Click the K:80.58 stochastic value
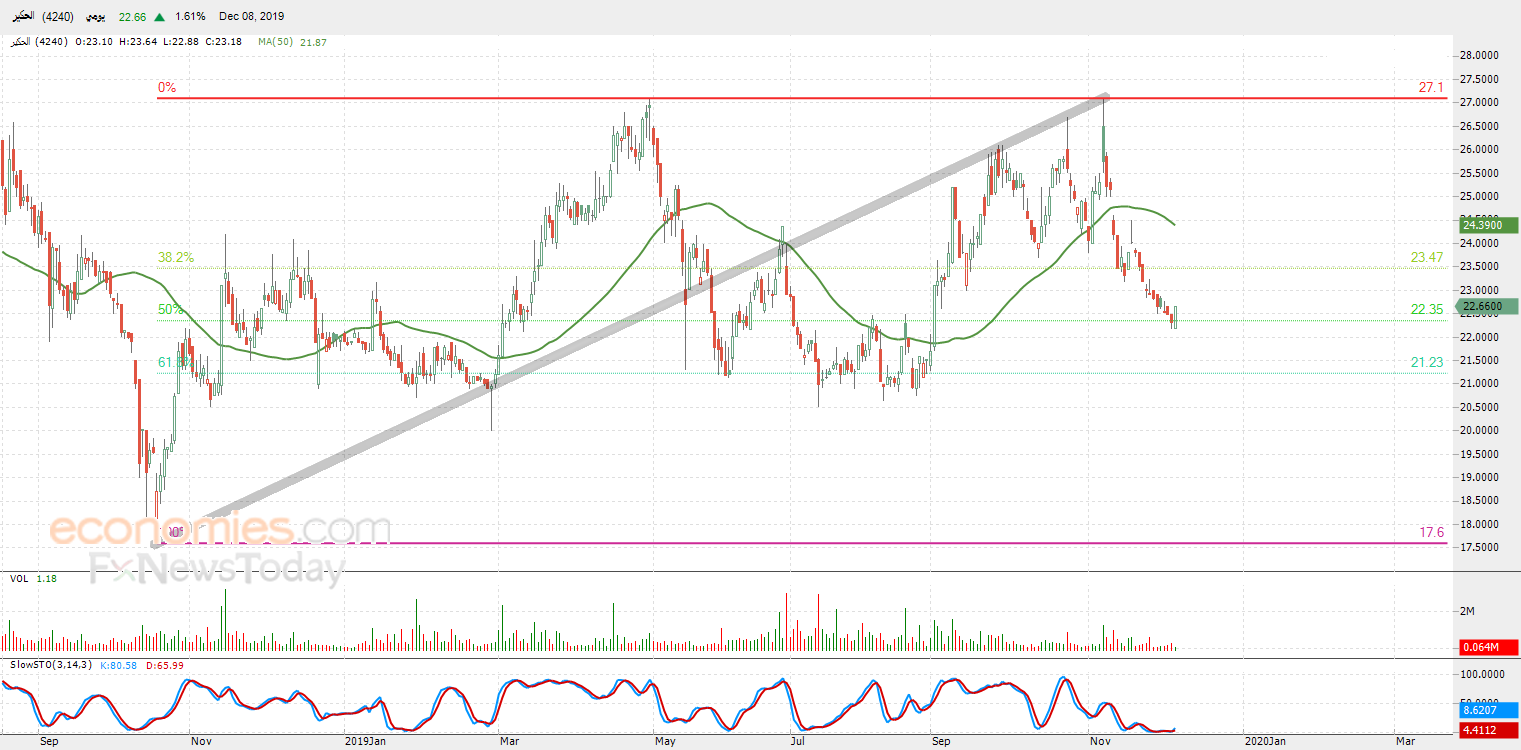The width and height of the screenshot is (1521, 750). (x=119, y=664)
